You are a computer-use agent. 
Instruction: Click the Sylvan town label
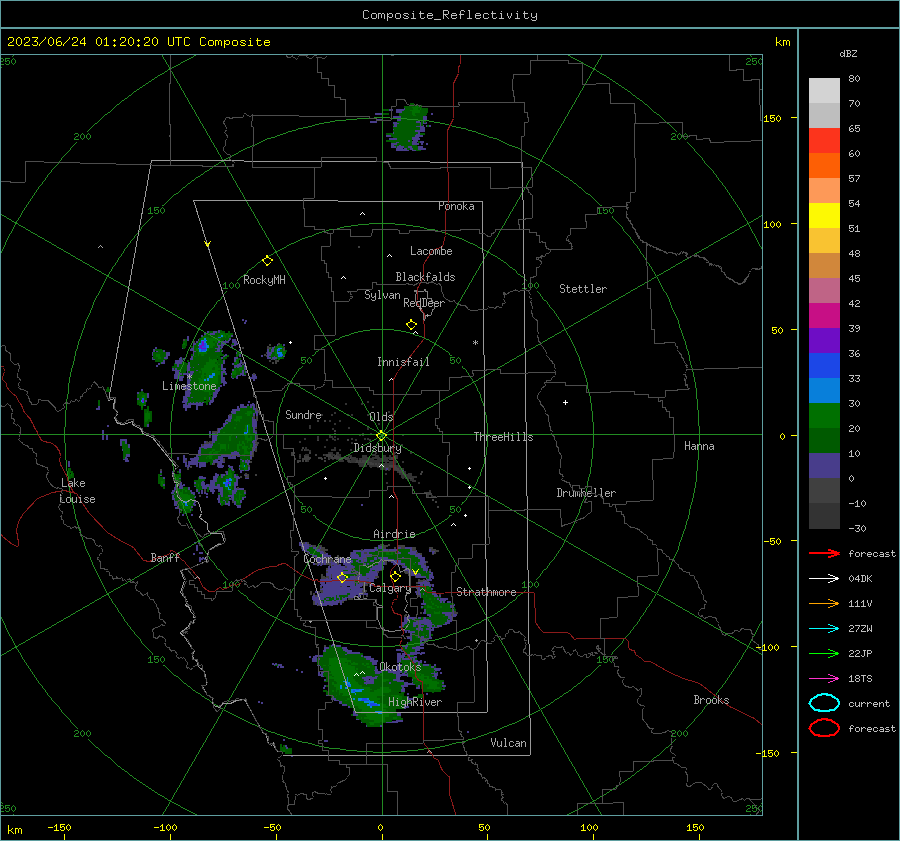382,295
